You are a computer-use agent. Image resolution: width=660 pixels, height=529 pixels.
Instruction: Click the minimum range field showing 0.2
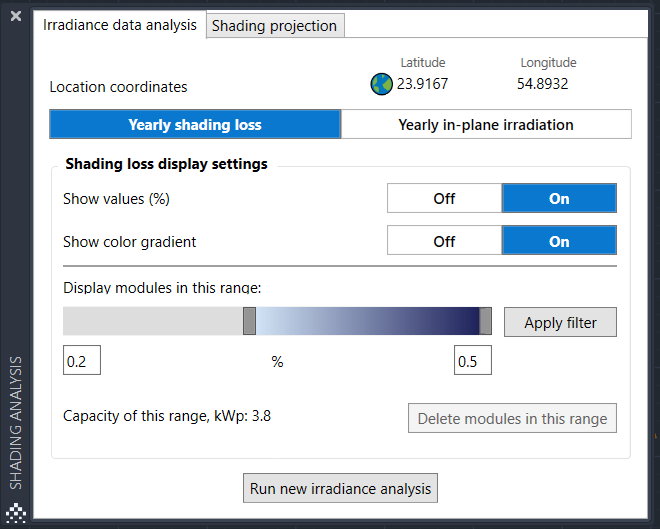coord(82,361)
